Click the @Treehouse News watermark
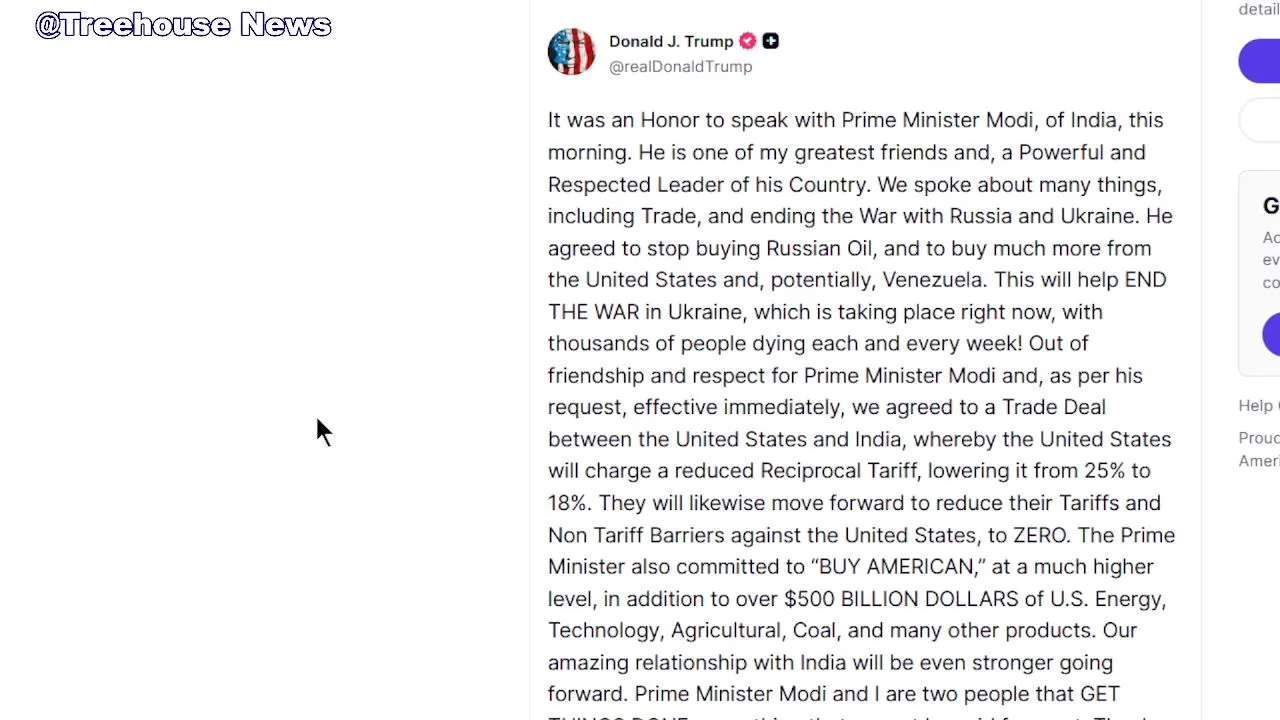Viewport: 1280px width, 720px height. point(183,25)
